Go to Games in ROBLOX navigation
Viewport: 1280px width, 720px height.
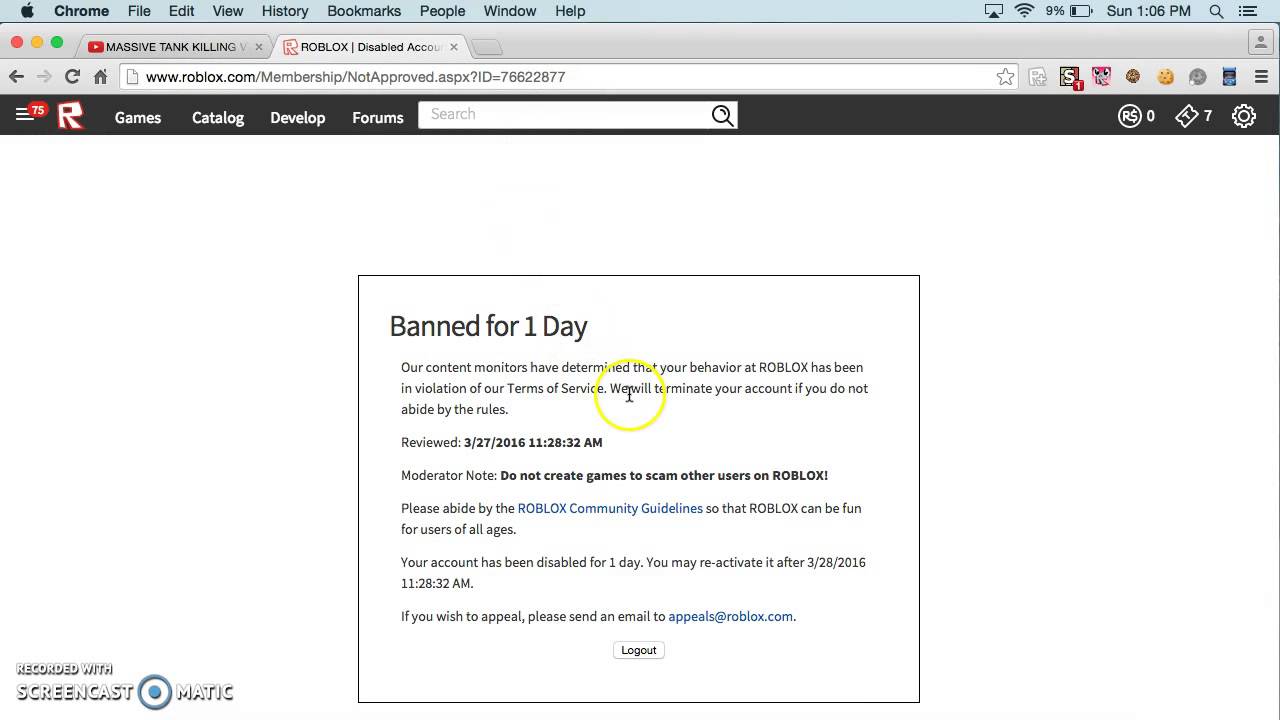[138, 117]
